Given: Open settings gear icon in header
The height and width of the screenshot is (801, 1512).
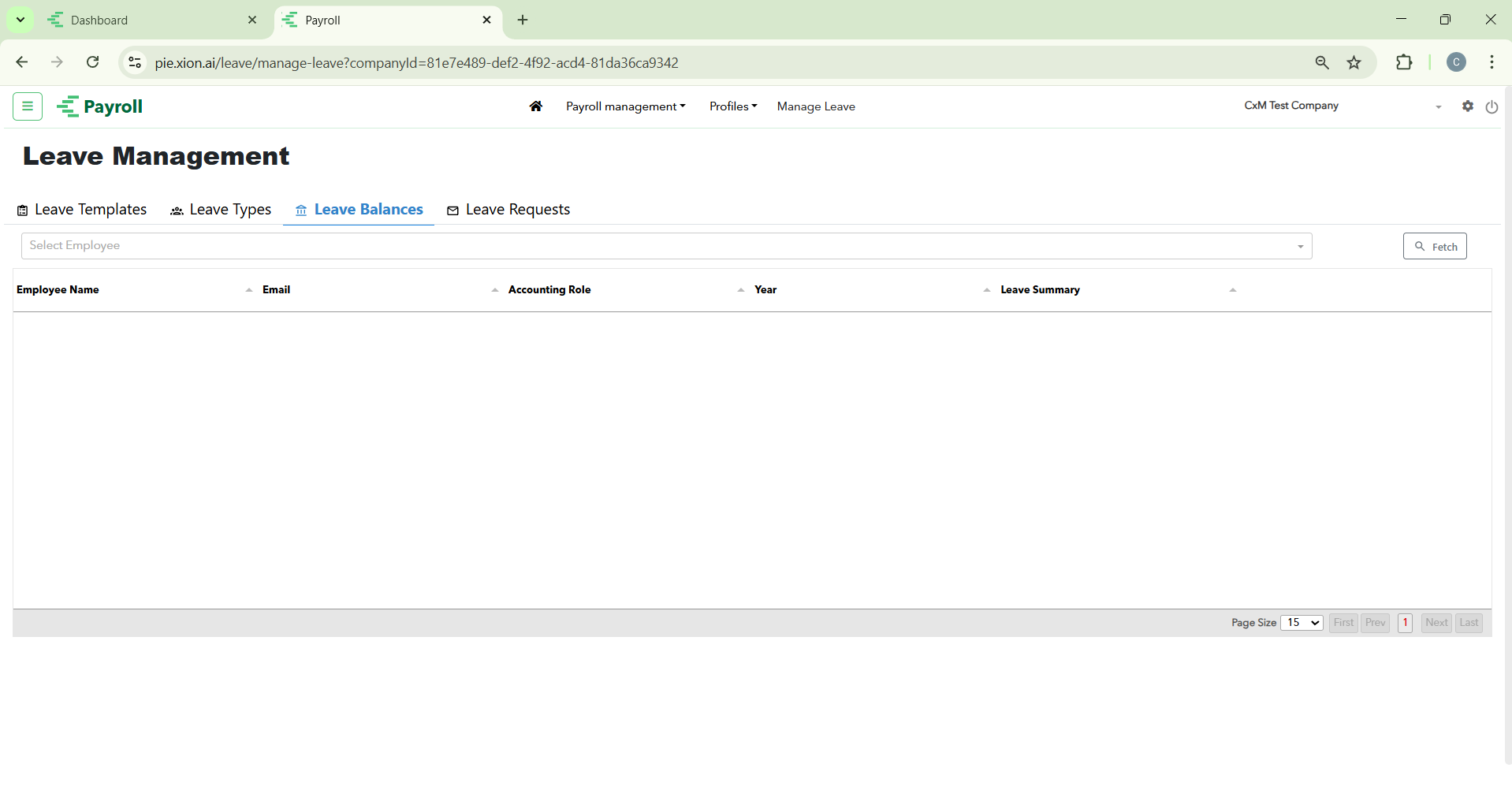Looking at the screenshot, I should click(1467, 106).
